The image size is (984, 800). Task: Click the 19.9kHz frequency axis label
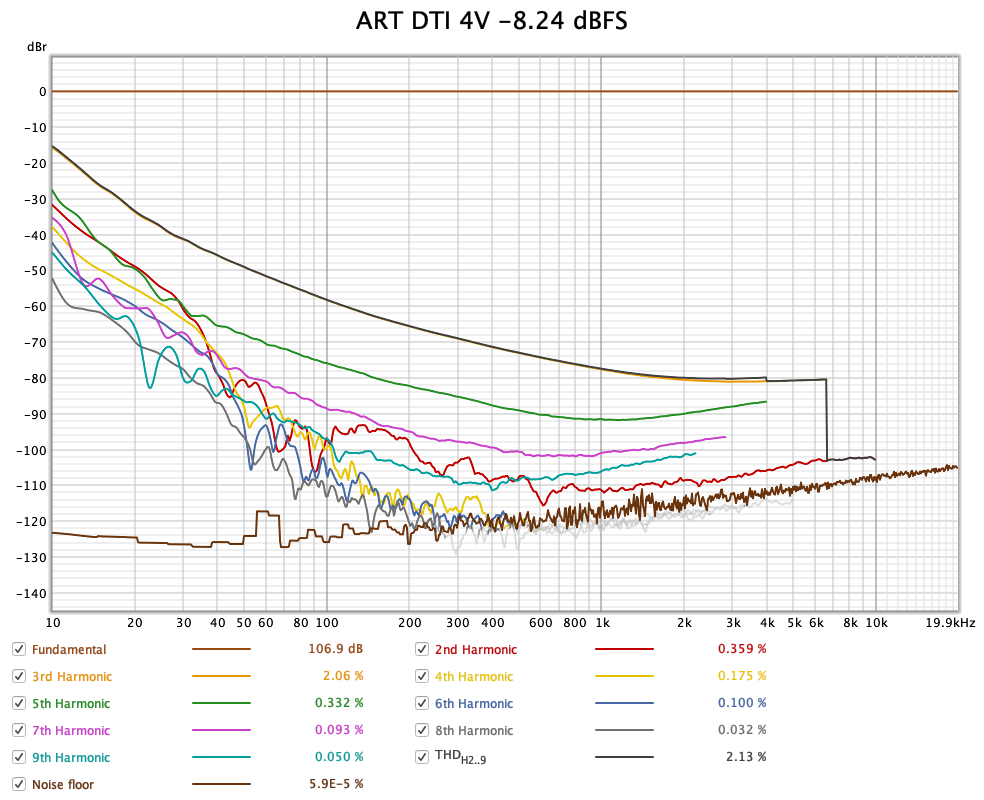coord(951,623)
